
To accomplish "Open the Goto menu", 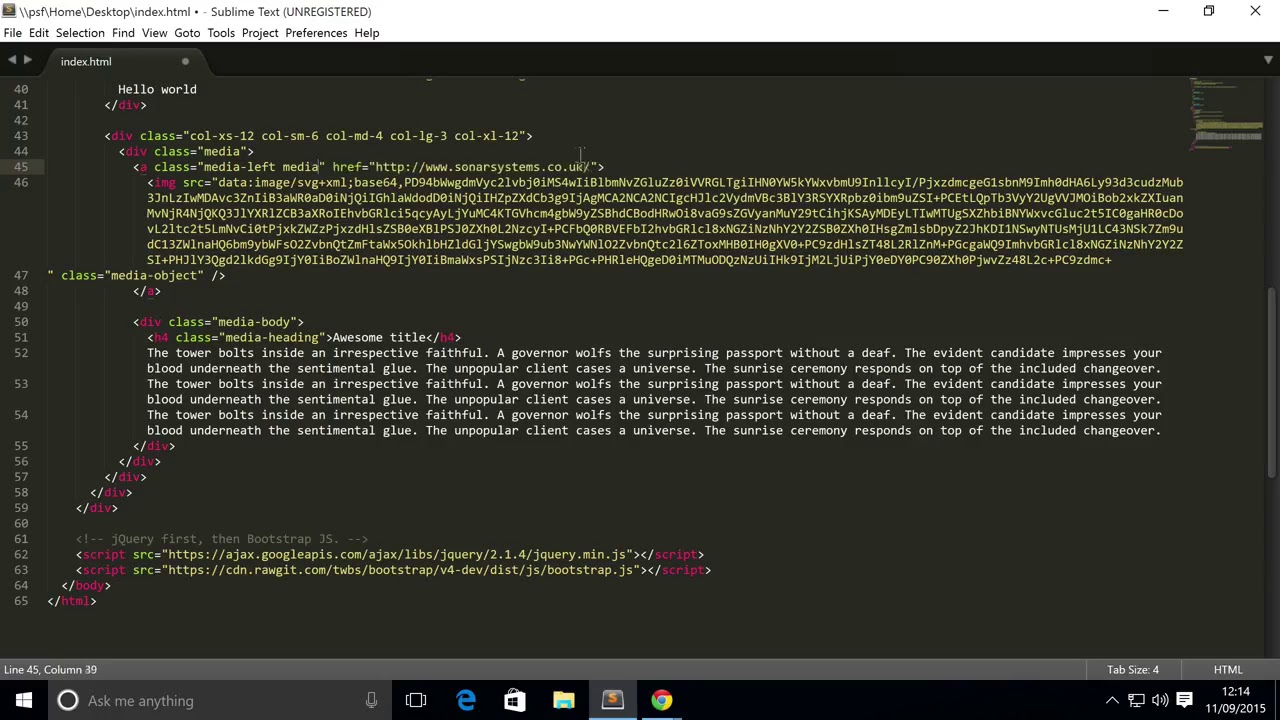I will click(187, 33).
